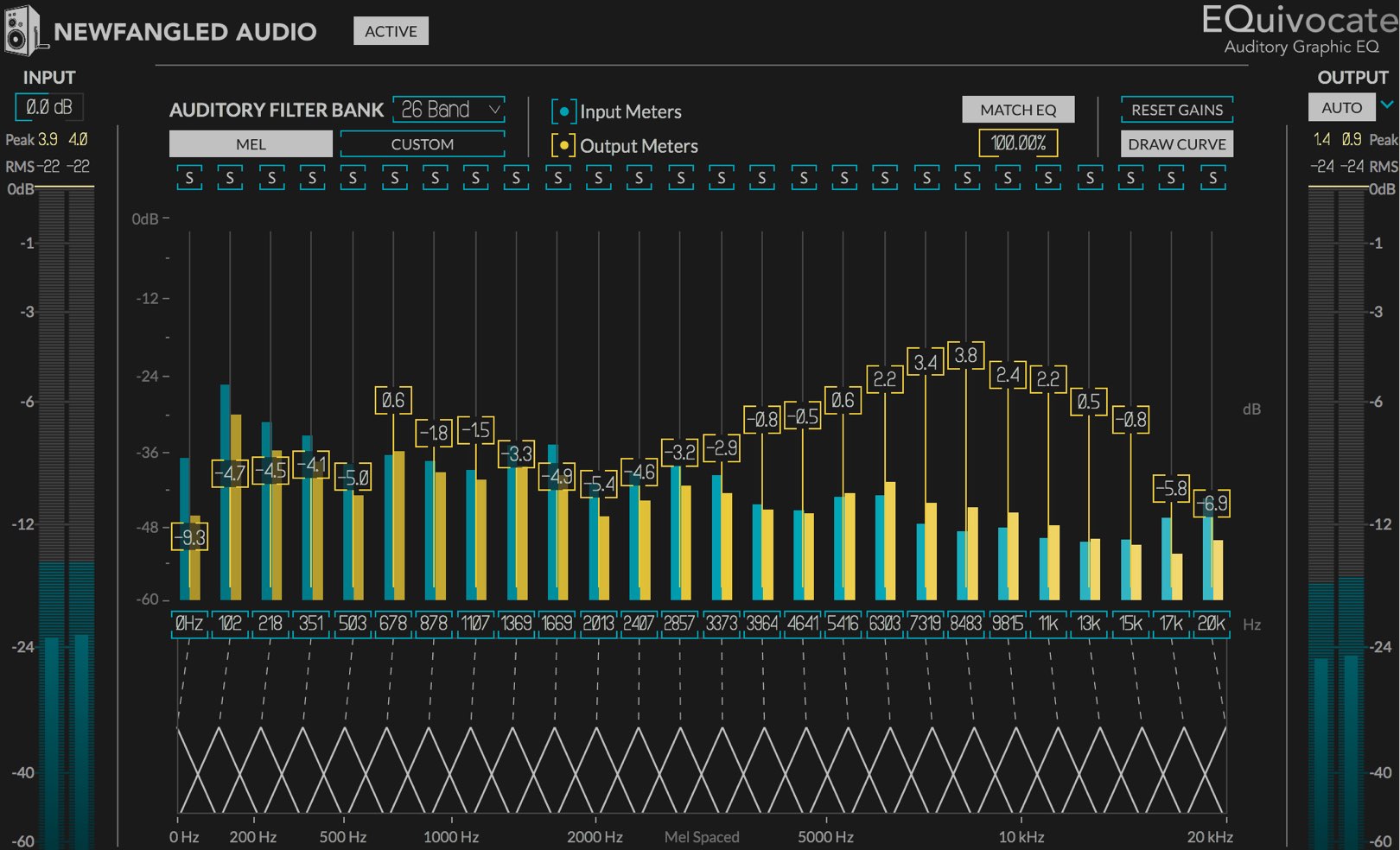Click the 15k frequency box
1400x850 pixels.
(1130, 624)
